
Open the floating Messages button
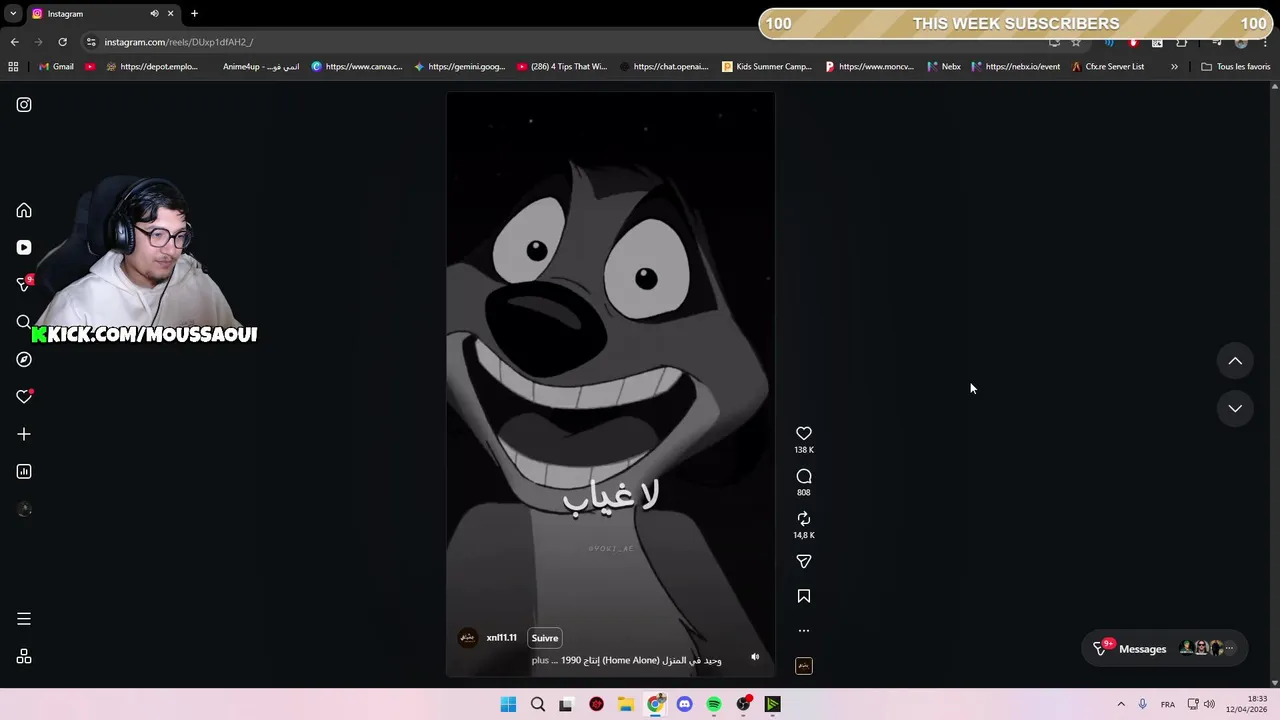click(x=1164, y=649)
